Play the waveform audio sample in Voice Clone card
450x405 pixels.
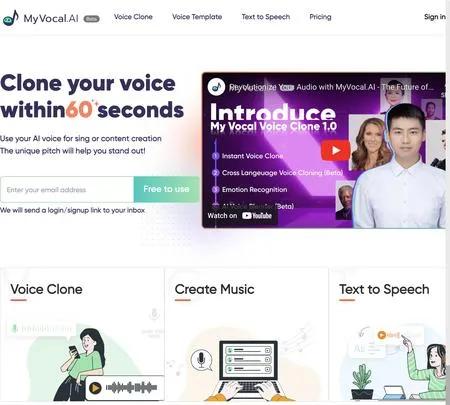coord(95,388)
